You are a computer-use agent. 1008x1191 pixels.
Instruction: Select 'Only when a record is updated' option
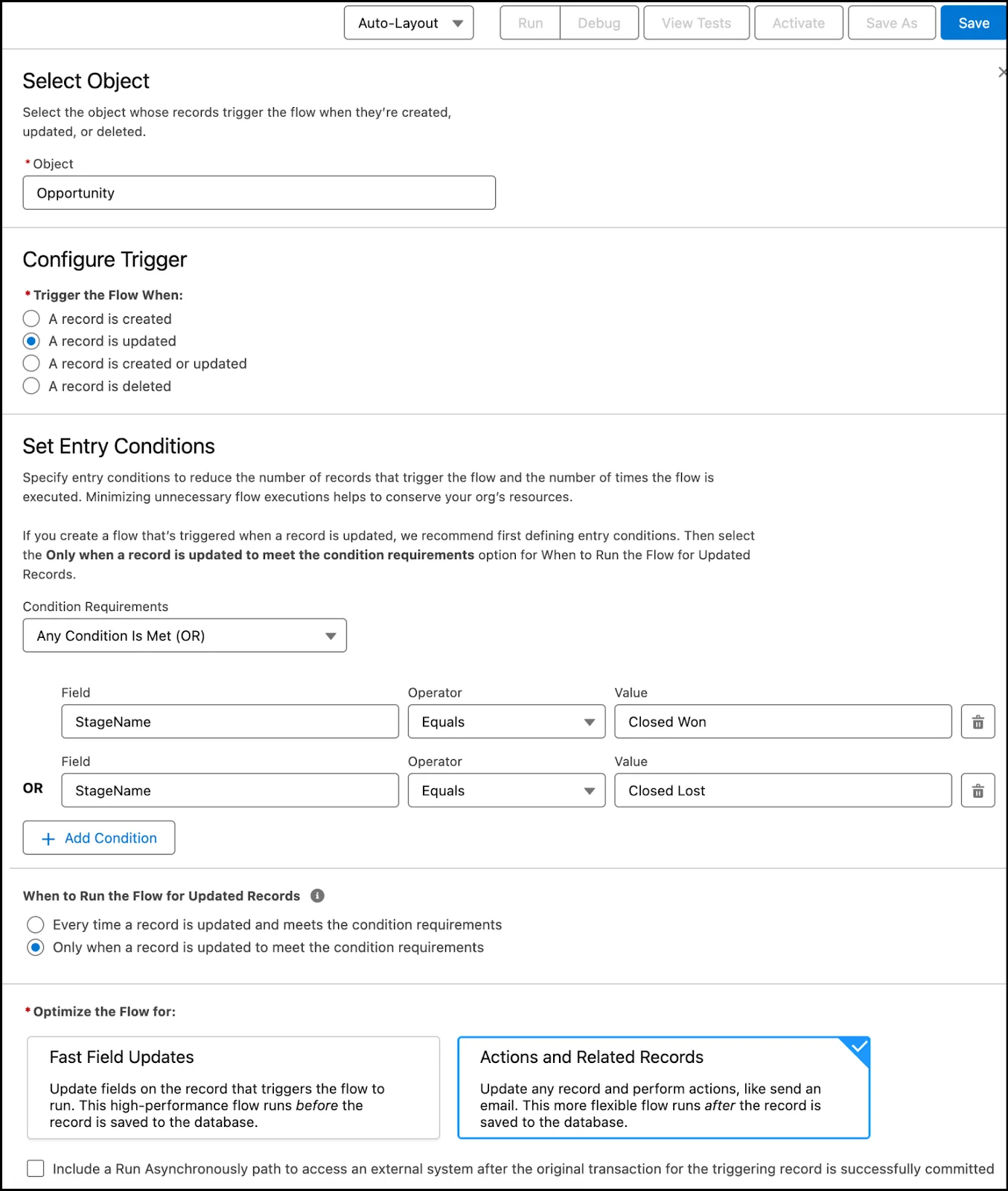(x=35, y=947)
